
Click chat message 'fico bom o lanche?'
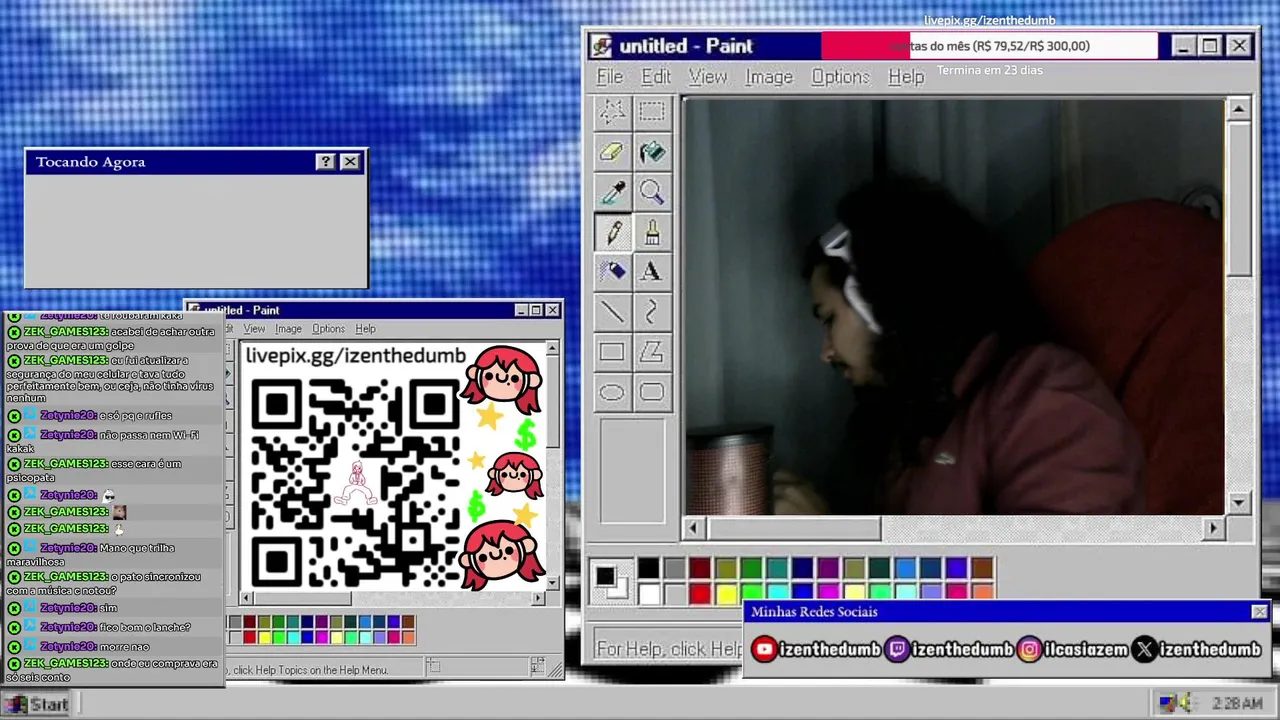click(x=145, y=627)
